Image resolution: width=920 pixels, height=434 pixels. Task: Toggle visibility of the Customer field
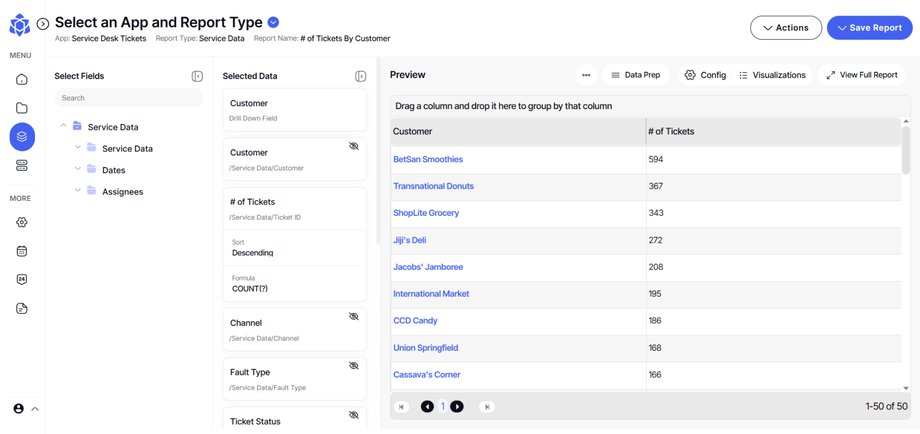353,147
